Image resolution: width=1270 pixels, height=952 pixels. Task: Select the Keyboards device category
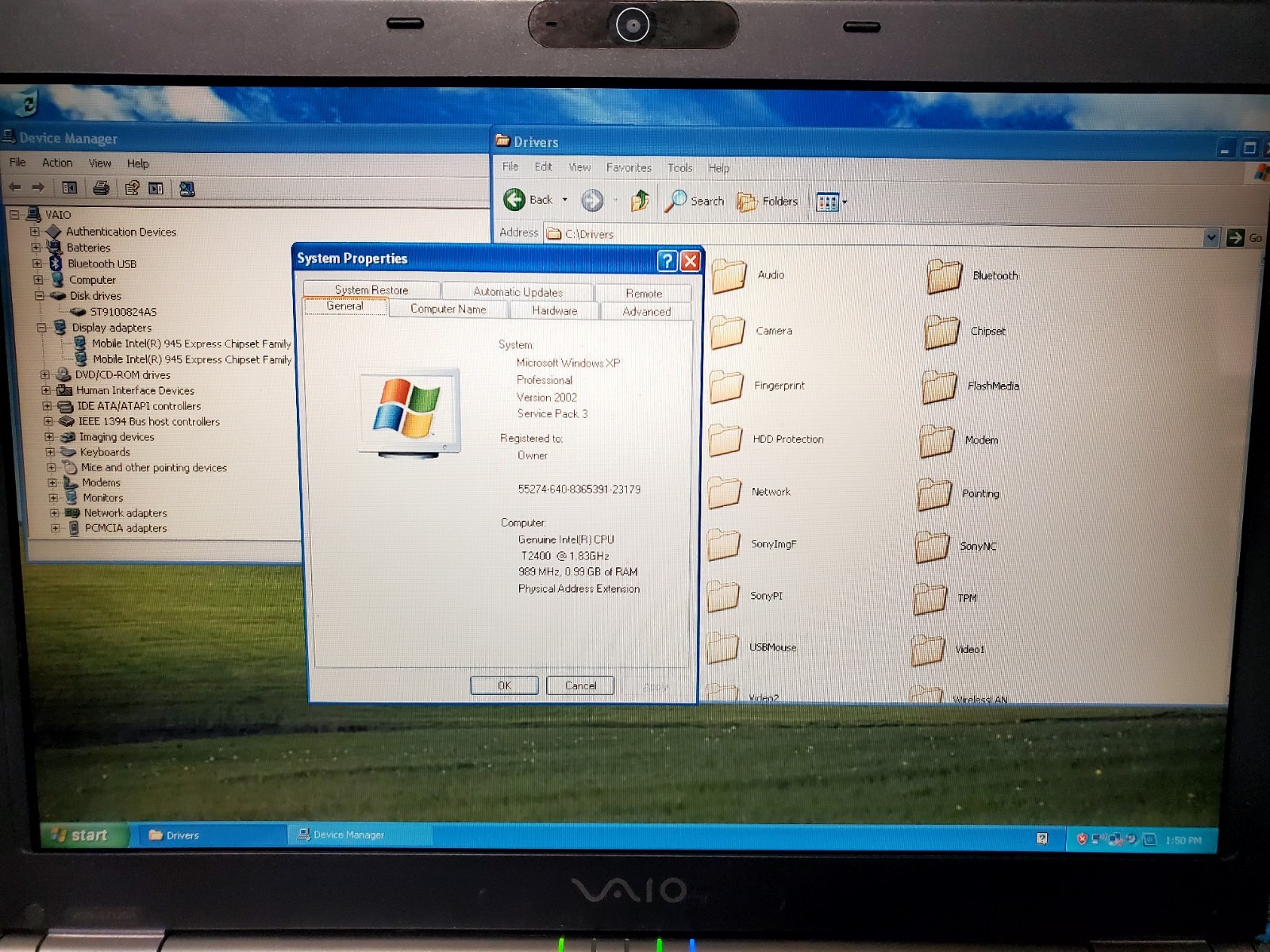click(105, 452)
